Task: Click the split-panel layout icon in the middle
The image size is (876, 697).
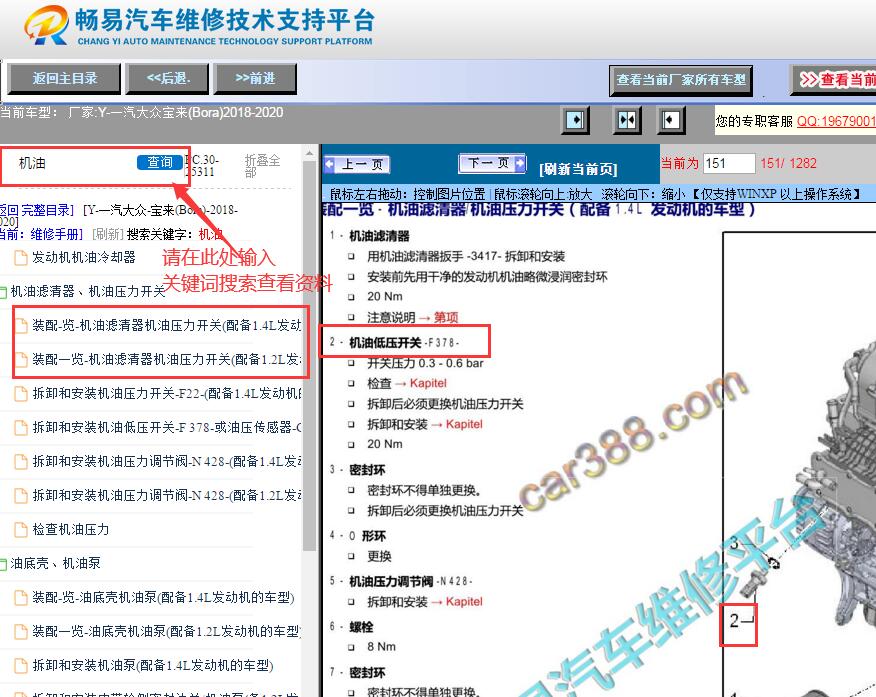Action: click(627, 120)
